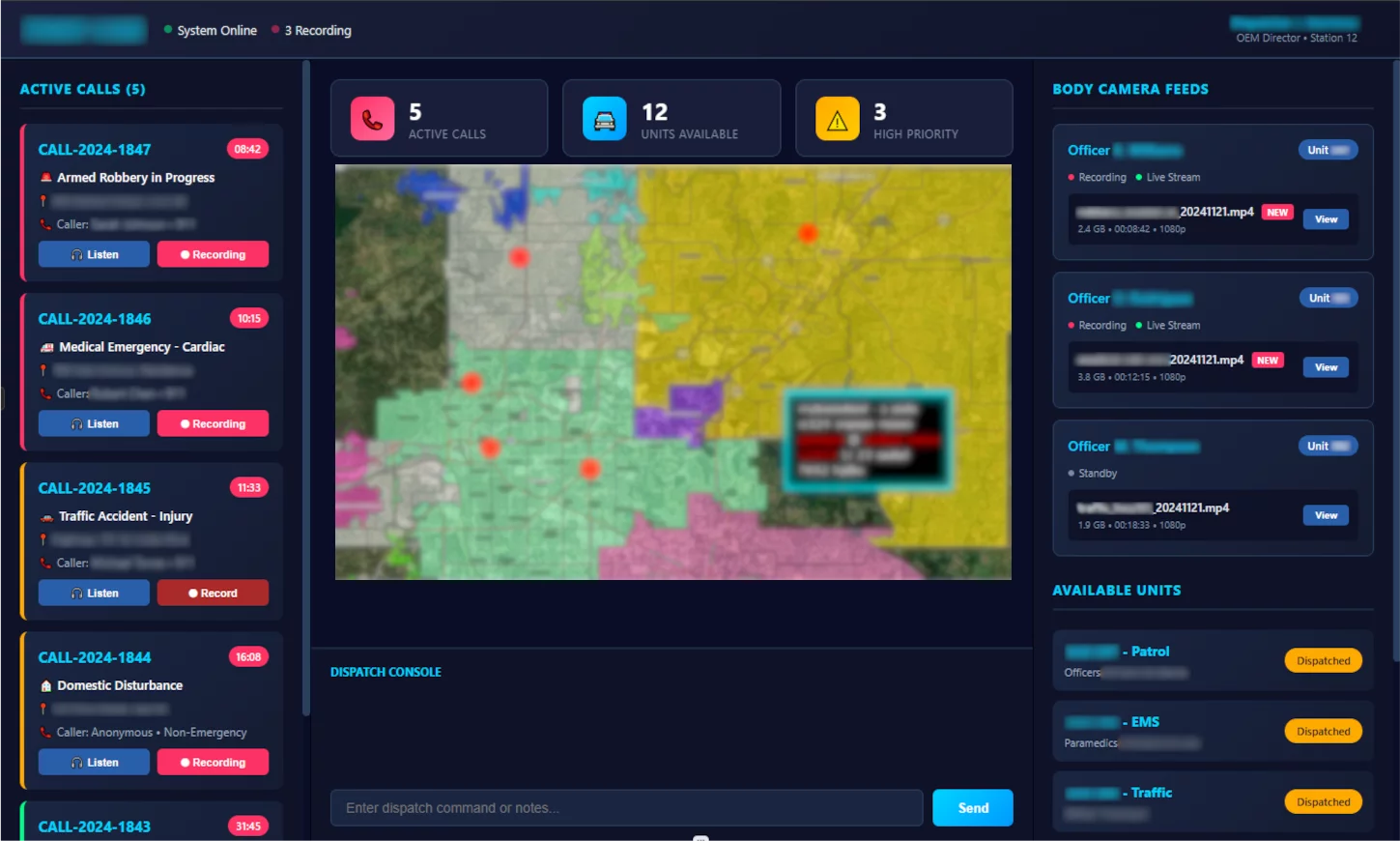Click the yellow warning High Priority icon

(x=837, y=119)
